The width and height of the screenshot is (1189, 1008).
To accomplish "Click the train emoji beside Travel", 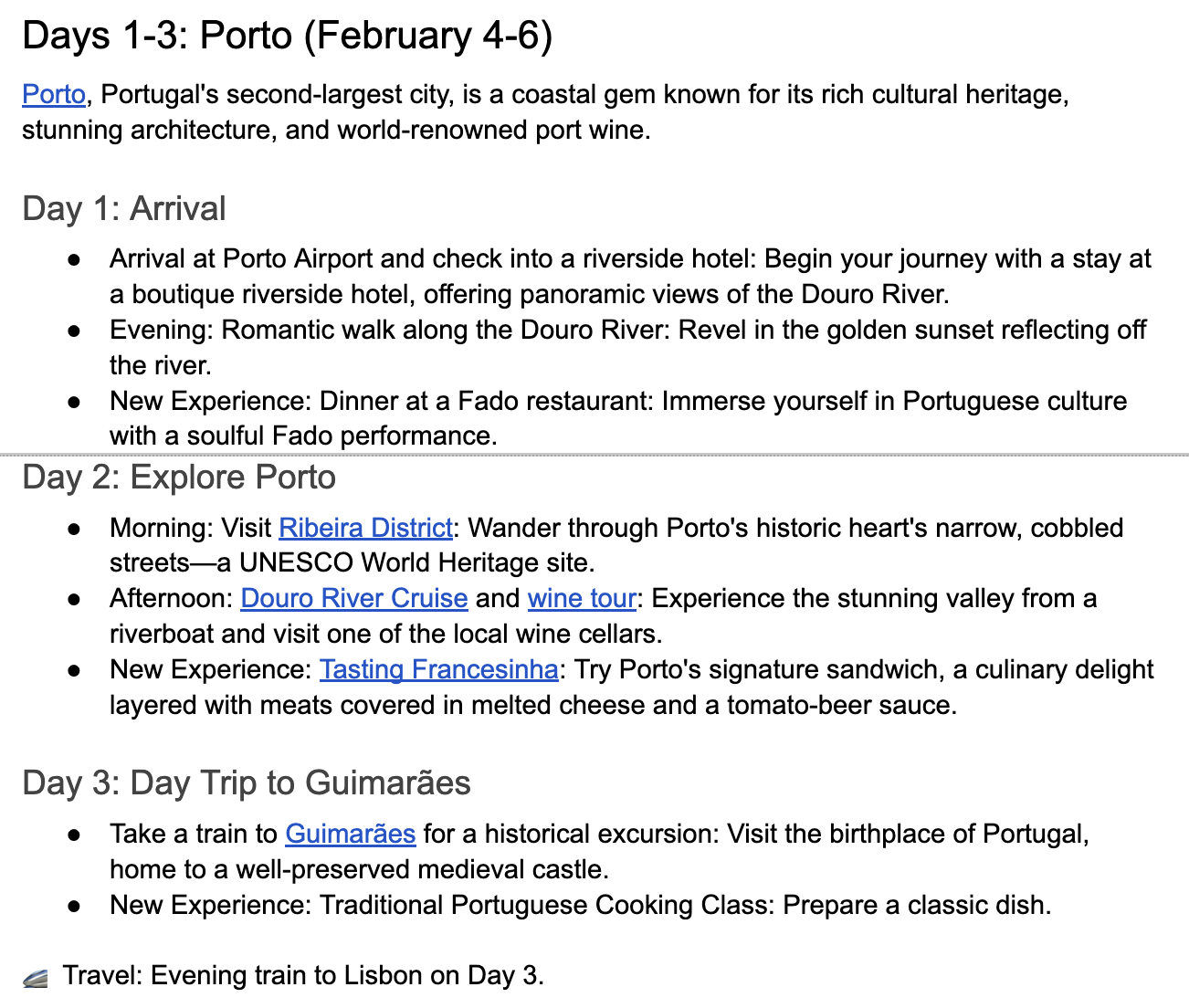I will point(36,978).
